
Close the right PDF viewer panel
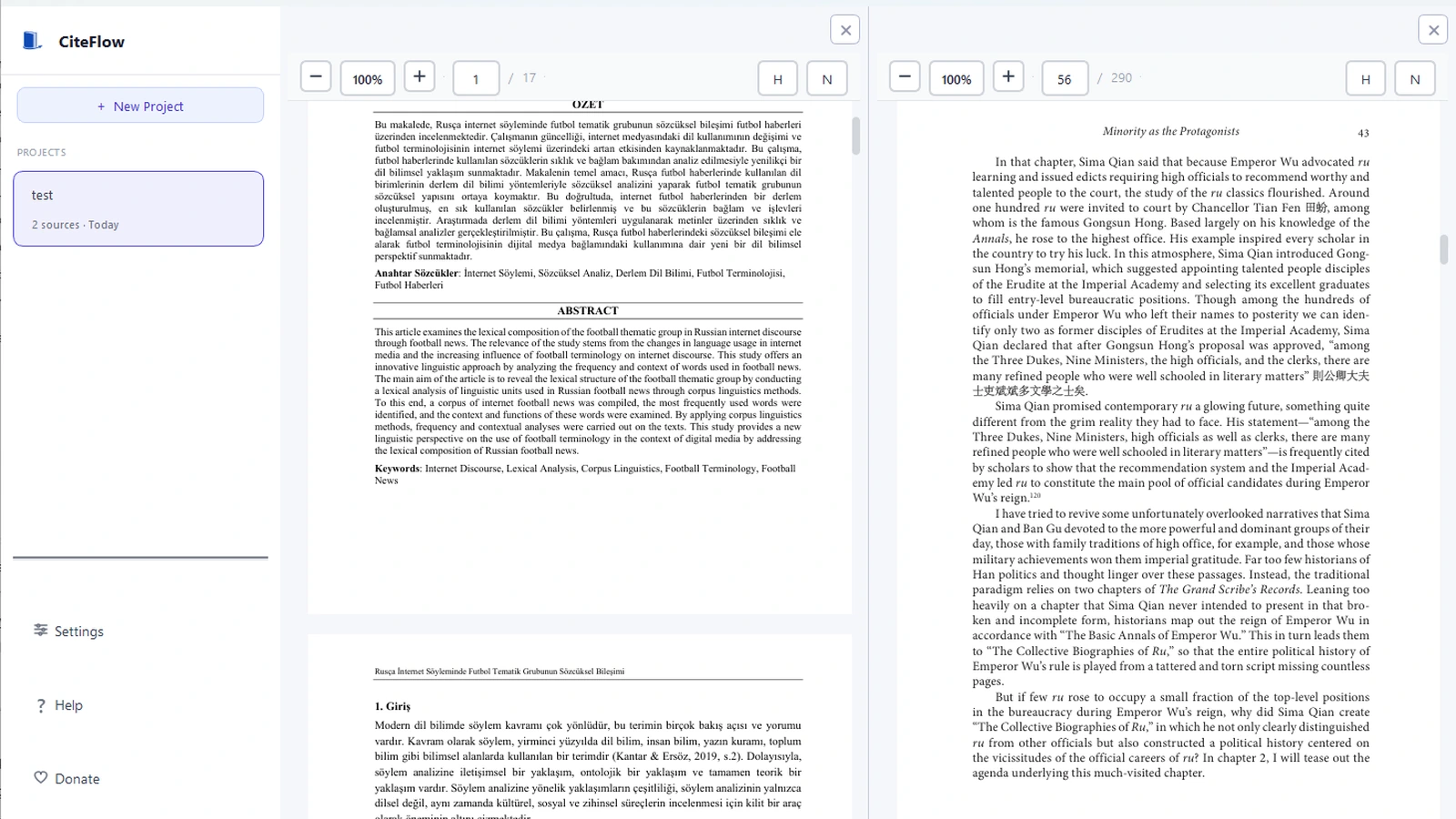coord(1434,29)
